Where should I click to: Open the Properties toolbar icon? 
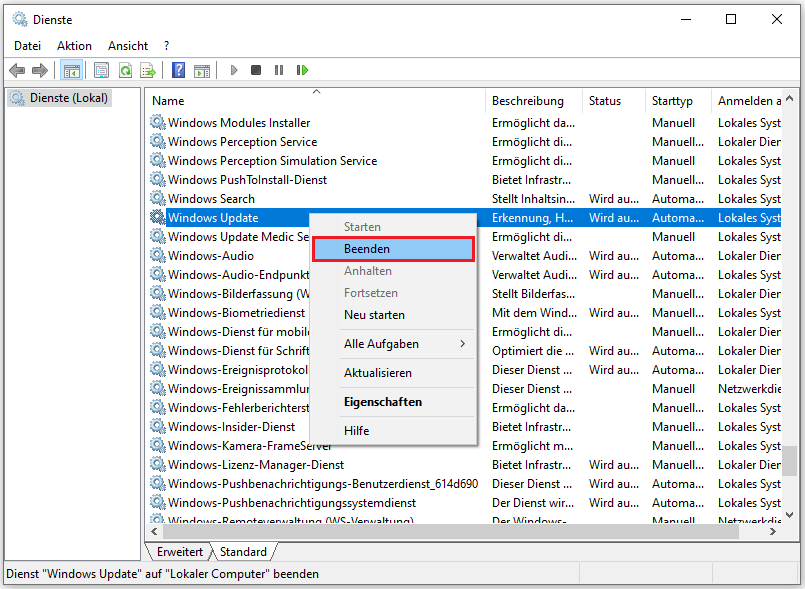click(x=102, y=70)
